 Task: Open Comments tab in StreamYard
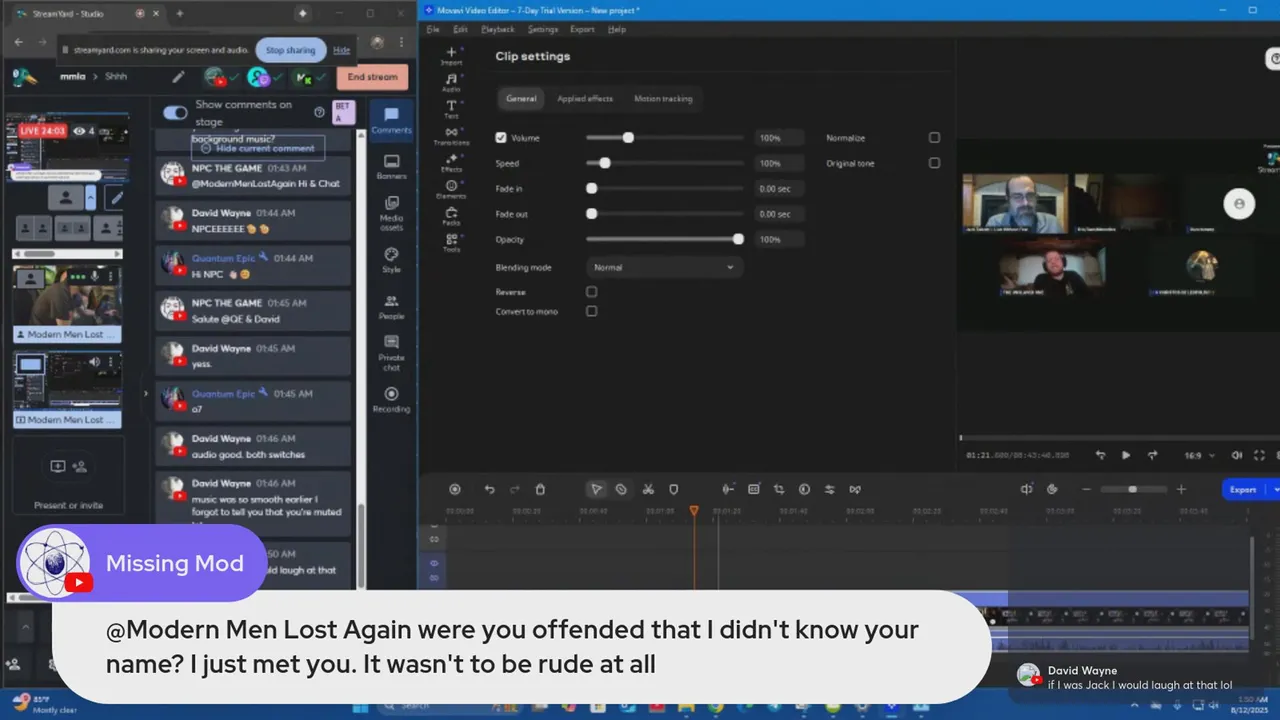click(391, 120)
